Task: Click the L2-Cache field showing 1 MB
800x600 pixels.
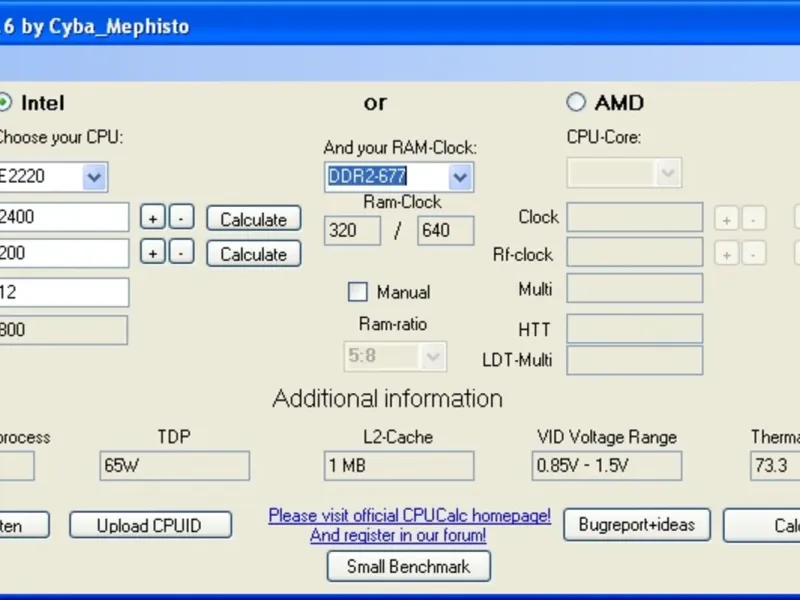Action: (x=399, y=466)
